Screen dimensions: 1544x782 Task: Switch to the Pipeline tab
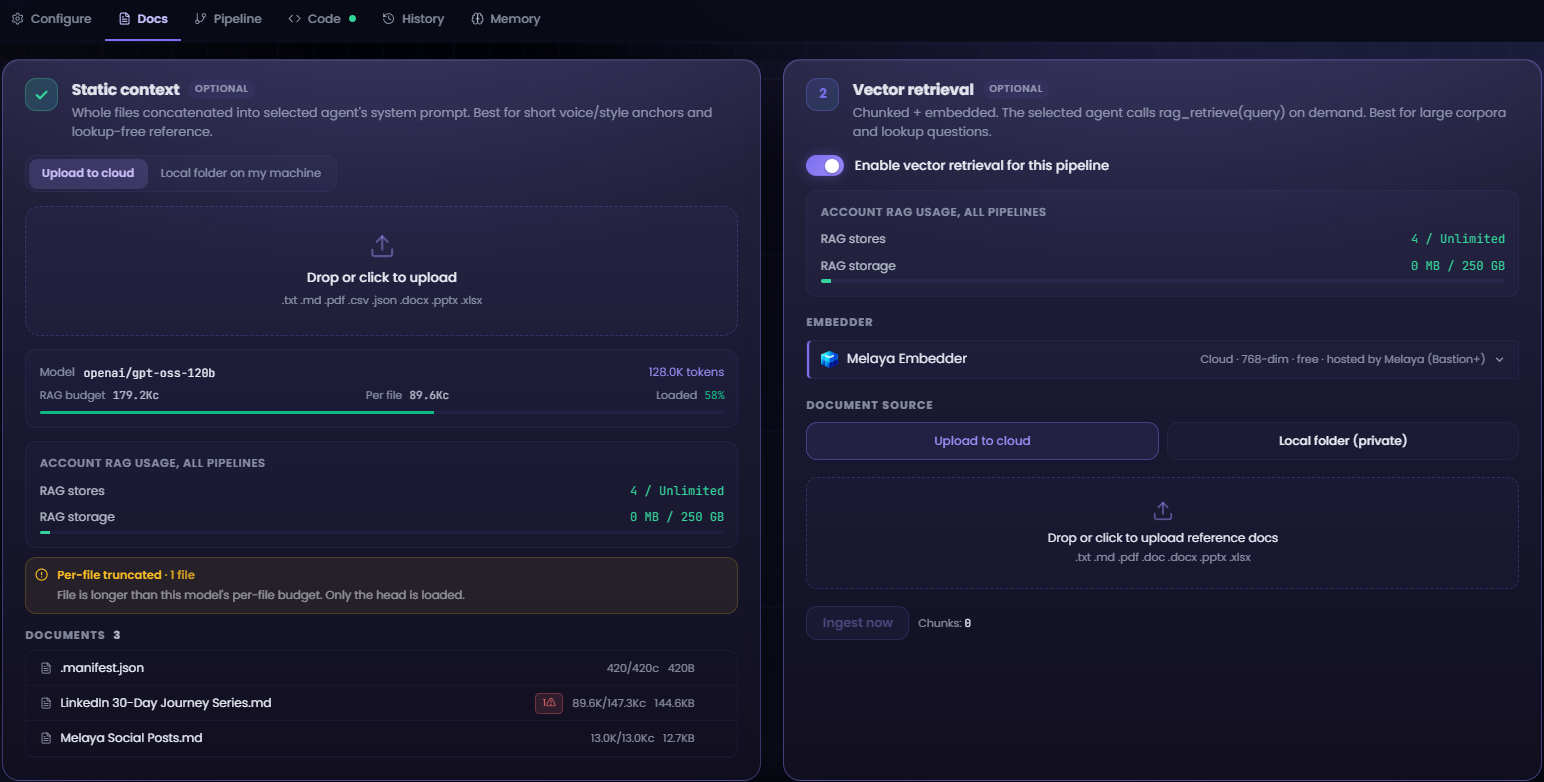(x=228, y=19)
